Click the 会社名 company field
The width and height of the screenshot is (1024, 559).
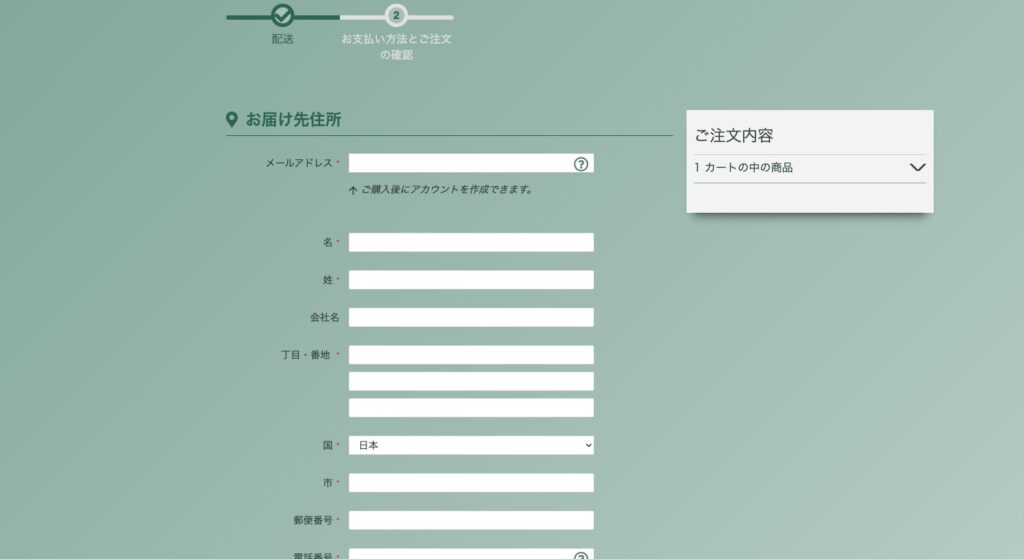[x=471, y=317]
